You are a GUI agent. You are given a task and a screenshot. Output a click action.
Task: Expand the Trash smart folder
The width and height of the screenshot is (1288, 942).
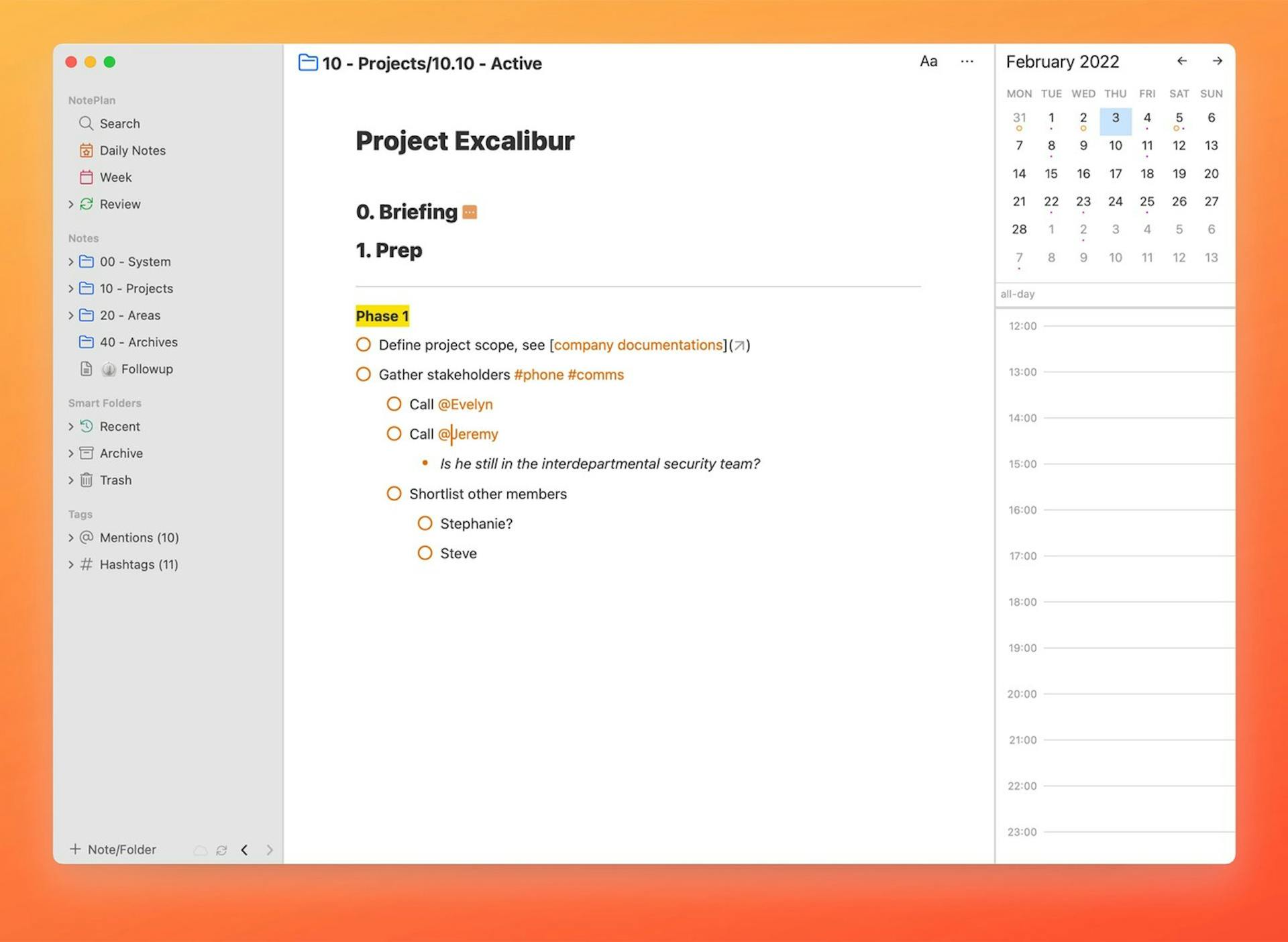click(72, 480)
